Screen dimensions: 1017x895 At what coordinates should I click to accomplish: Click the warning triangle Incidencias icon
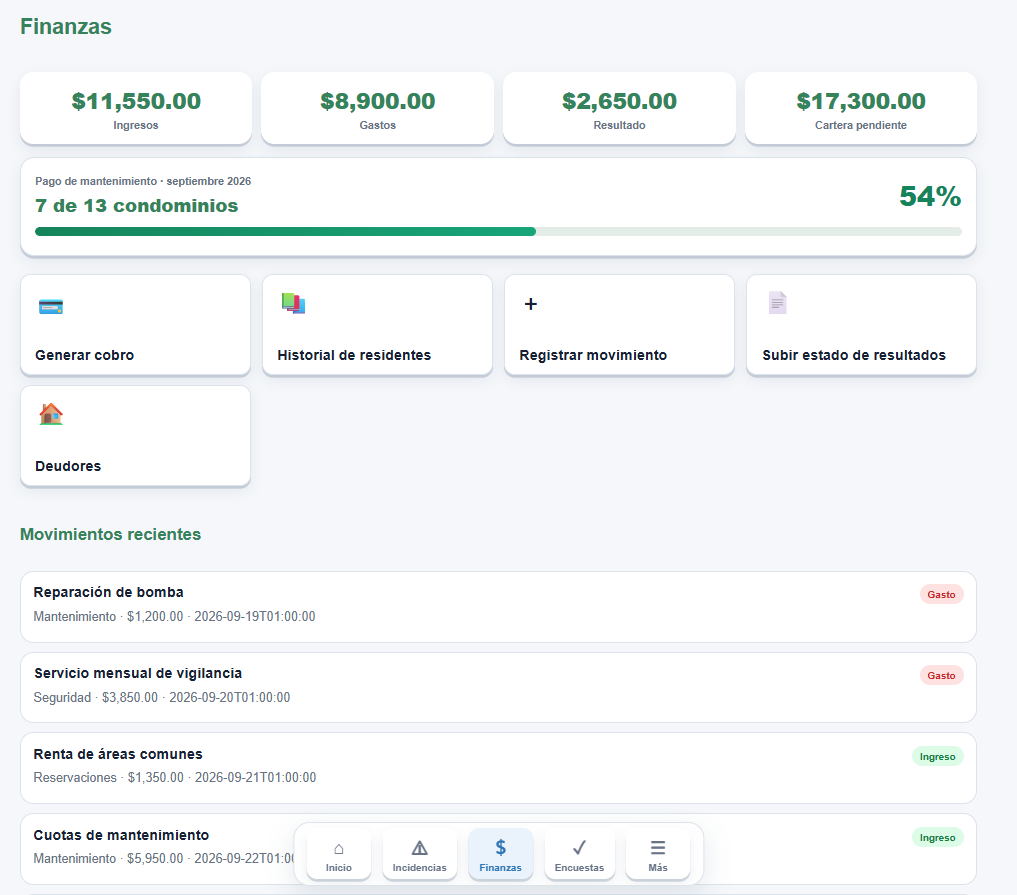coord(420,848)
